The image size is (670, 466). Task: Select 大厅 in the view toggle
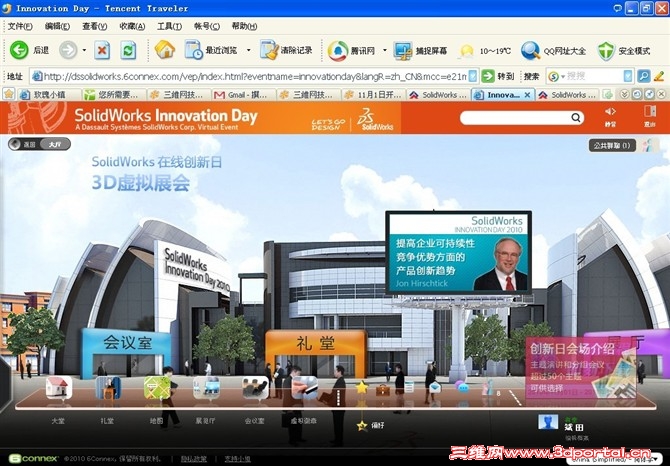[55, 144]
